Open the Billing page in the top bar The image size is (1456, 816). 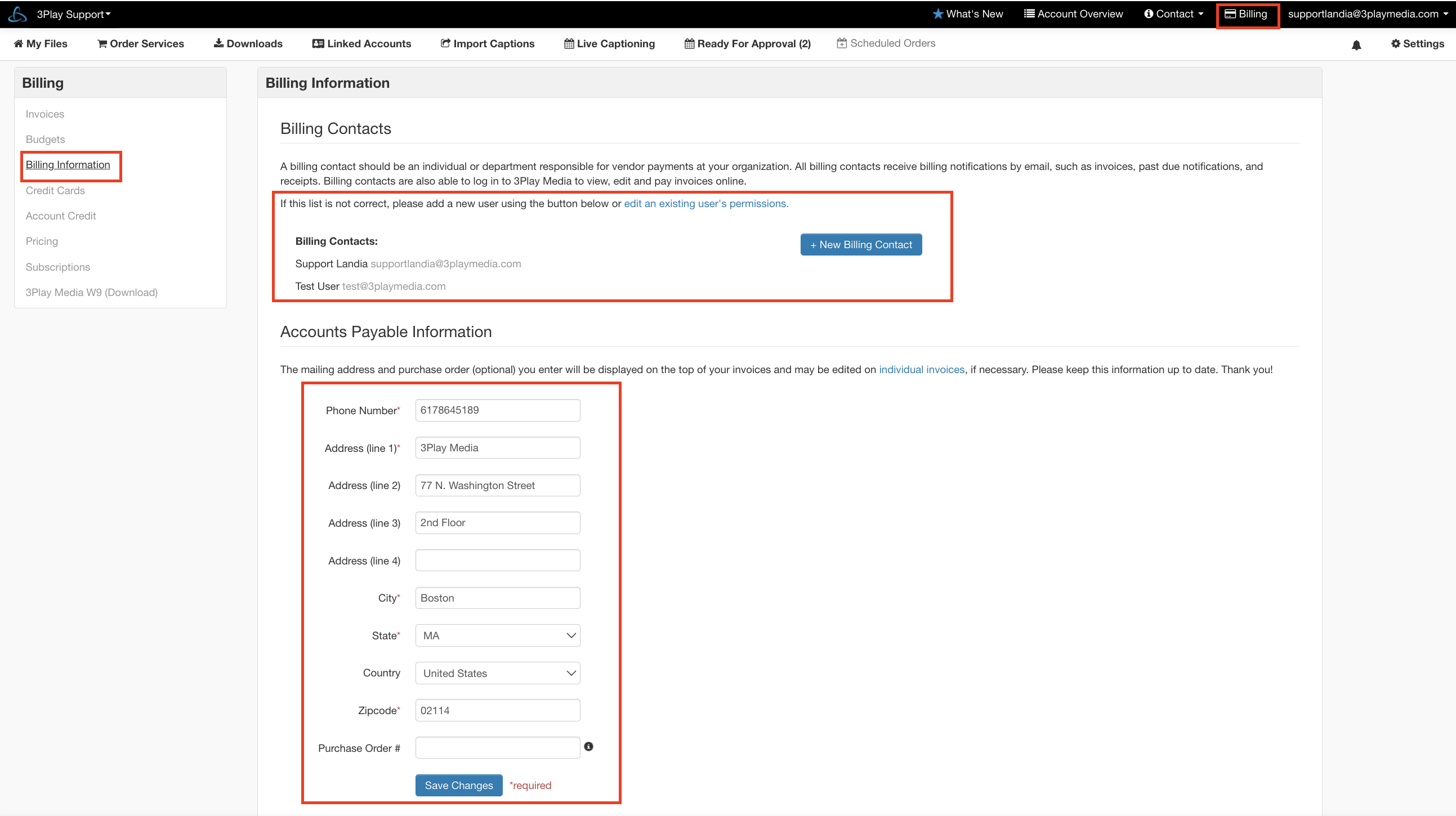[x=1246, y=14]
